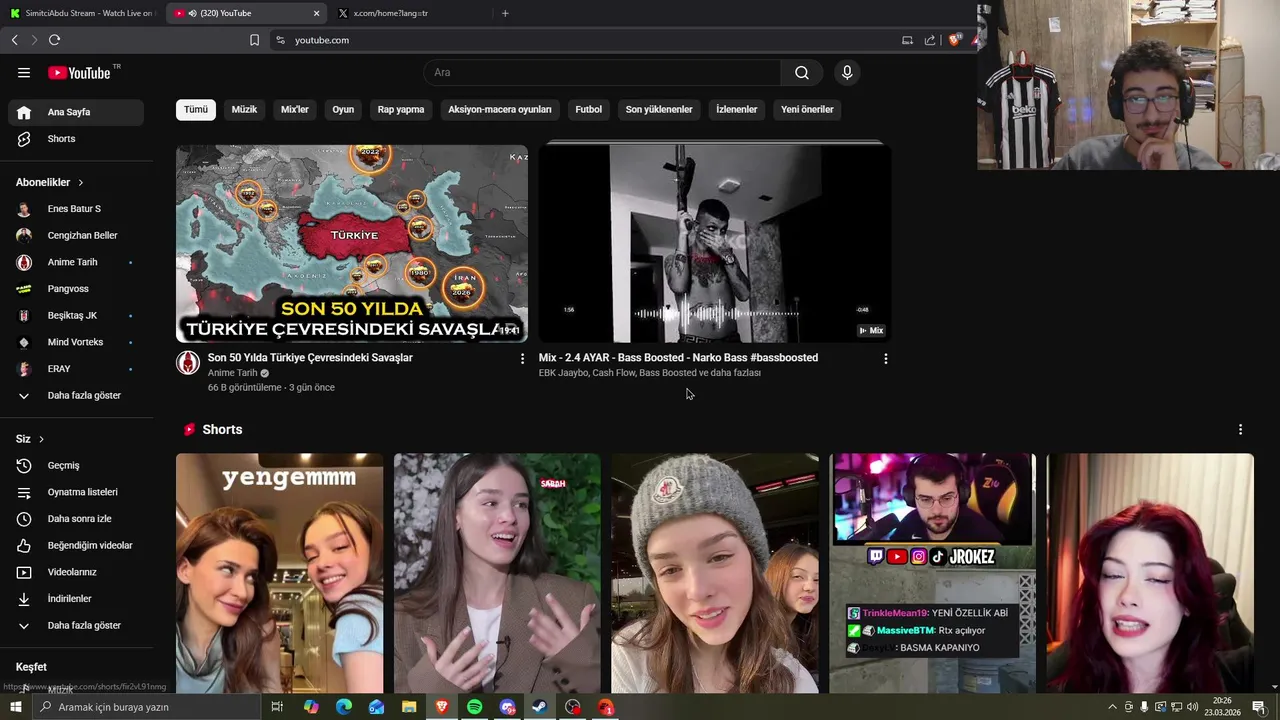
Task: Open Spotify from the taskbar
Action: click(474, 707)
